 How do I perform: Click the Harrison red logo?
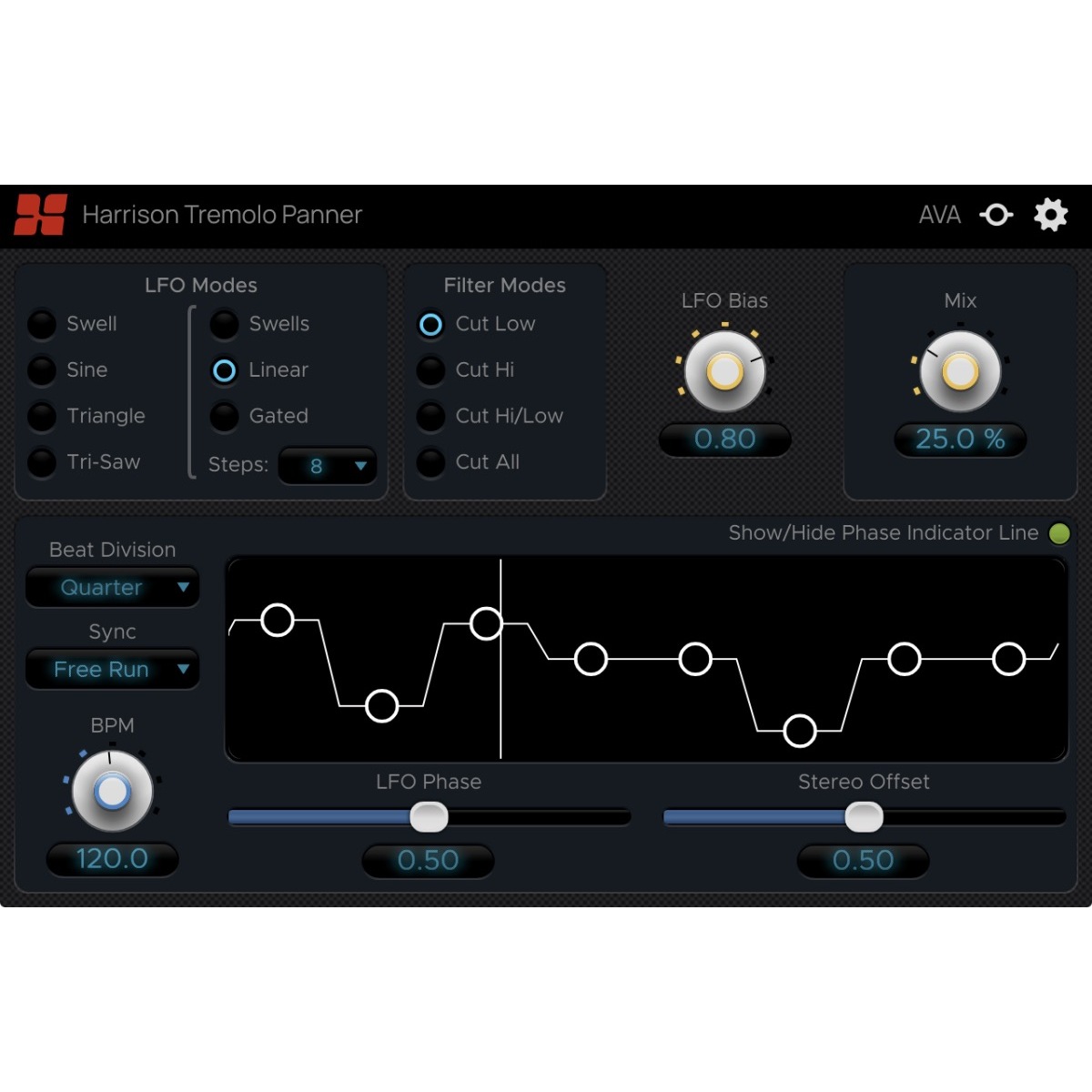[x=41, y=215]
